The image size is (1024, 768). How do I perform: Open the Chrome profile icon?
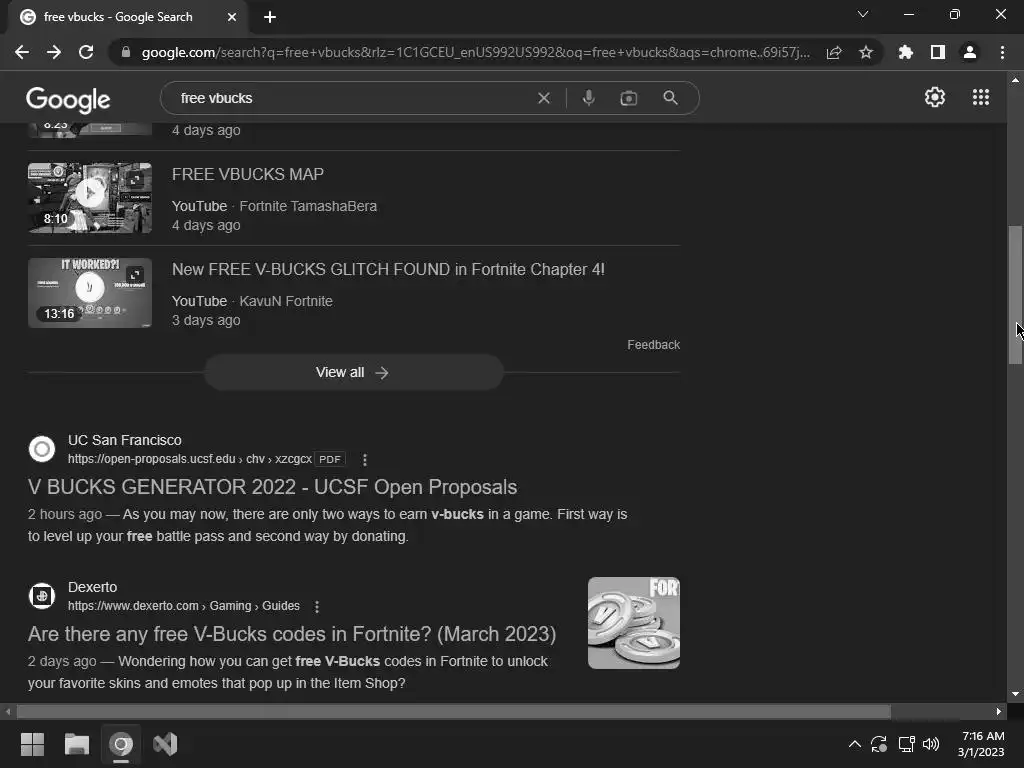[x=970, y=52]
